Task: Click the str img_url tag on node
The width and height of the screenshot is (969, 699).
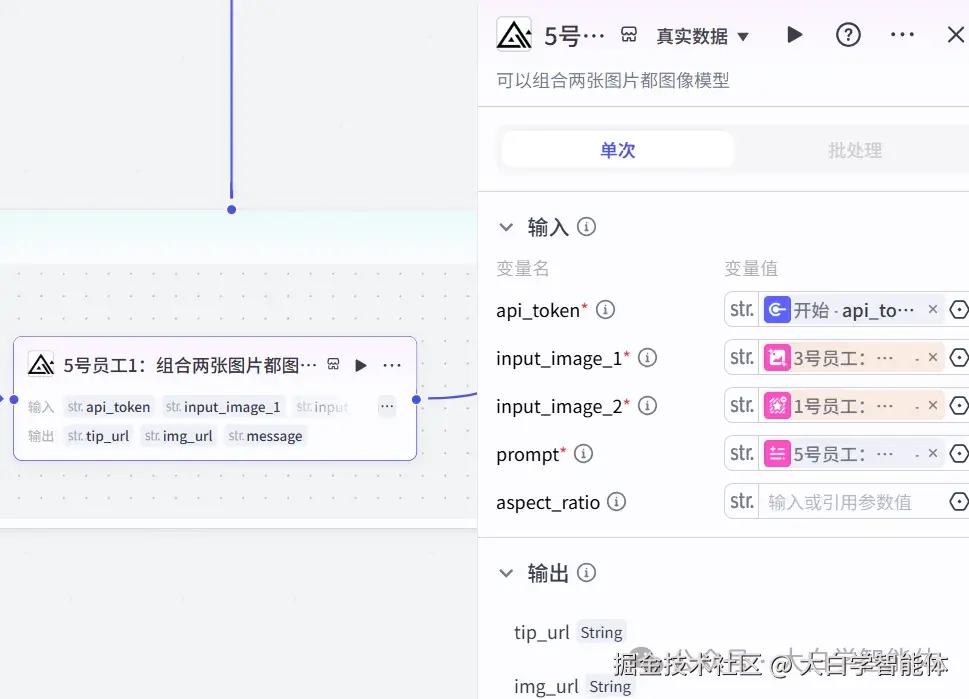Action: [179, 436]
